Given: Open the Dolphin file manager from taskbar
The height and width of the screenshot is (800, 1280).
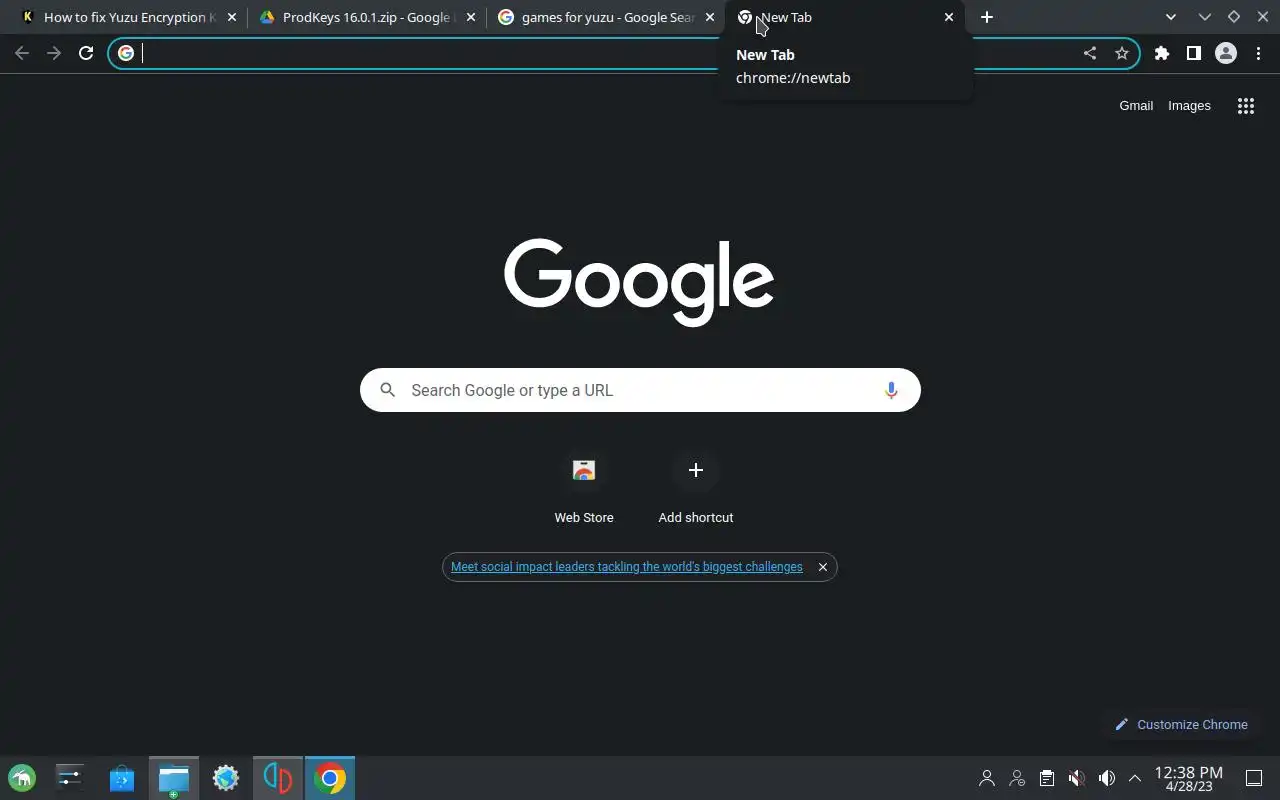Looking at the screenshot, I should coord(174,778).
